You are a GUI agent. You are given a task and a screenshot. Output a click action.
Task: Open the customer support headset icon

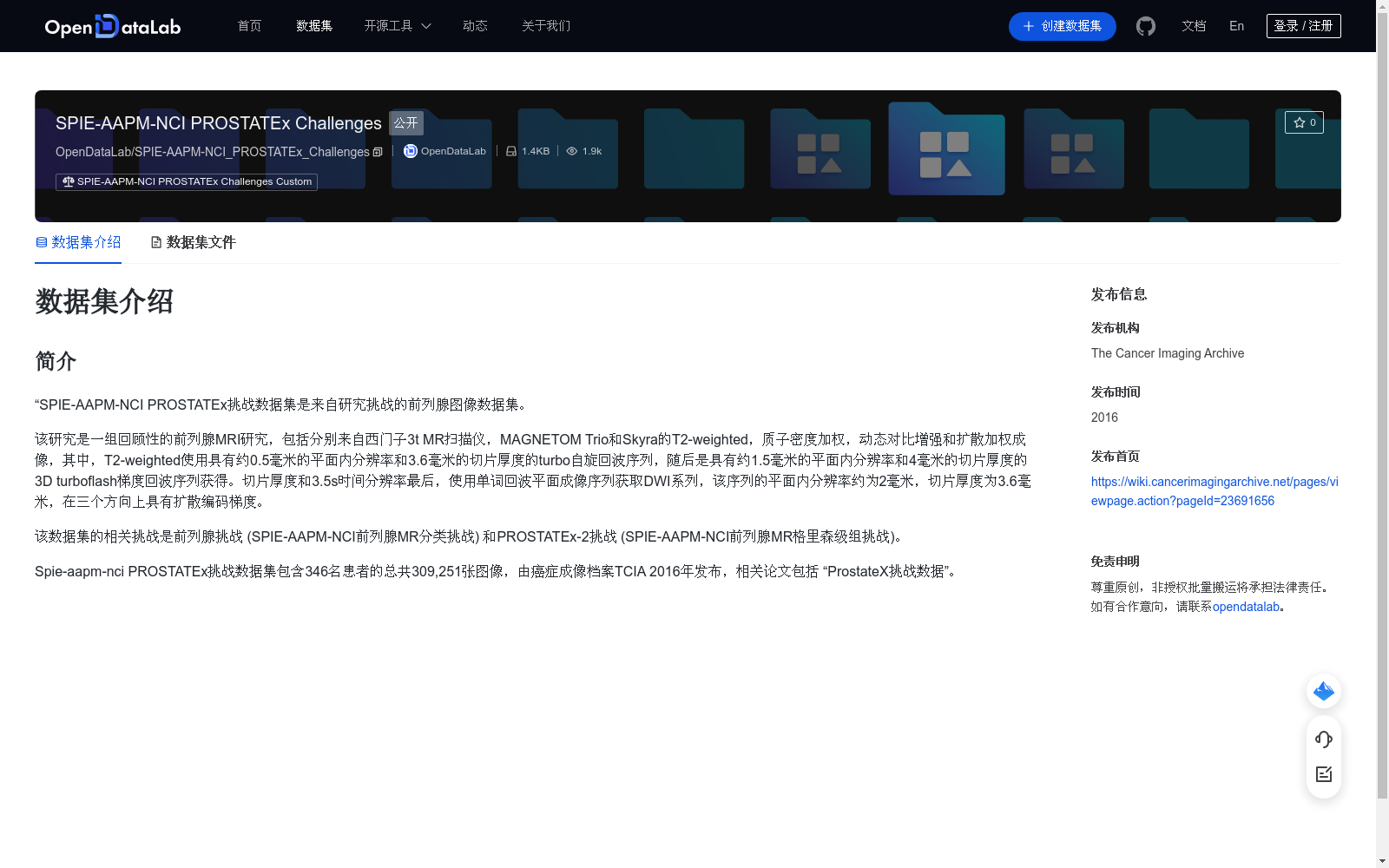pos(1323,740)
